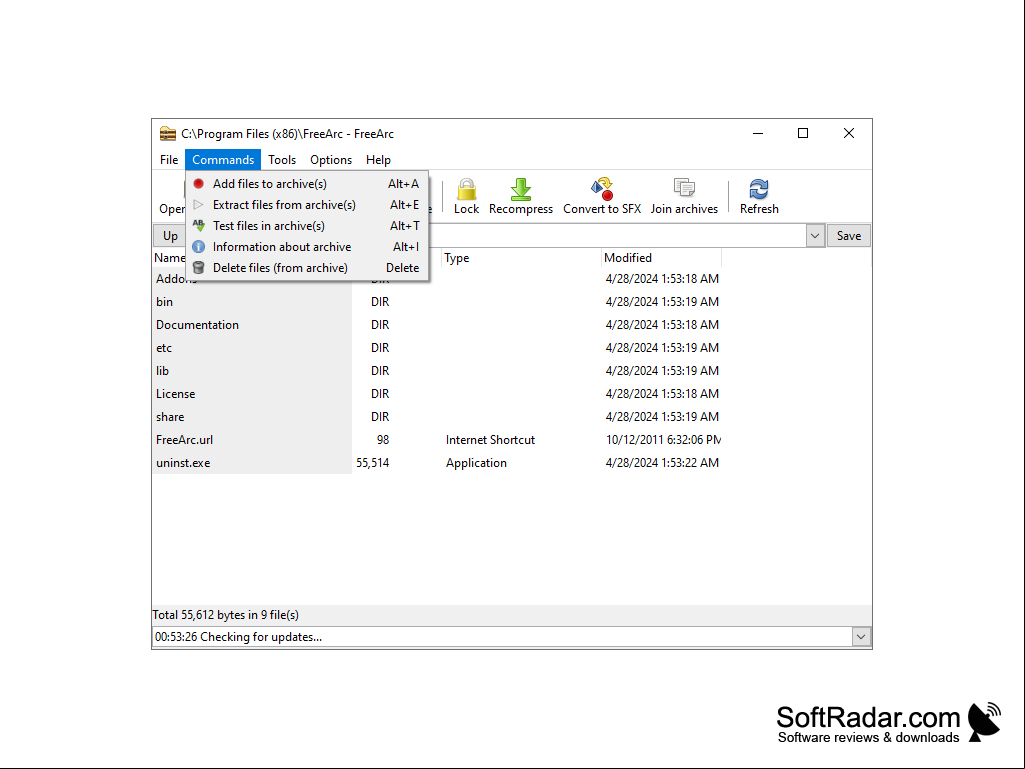The image size is (1025, 769).
Task: Choose Delete files (from archive)
Action: click(x=307, y=267)
